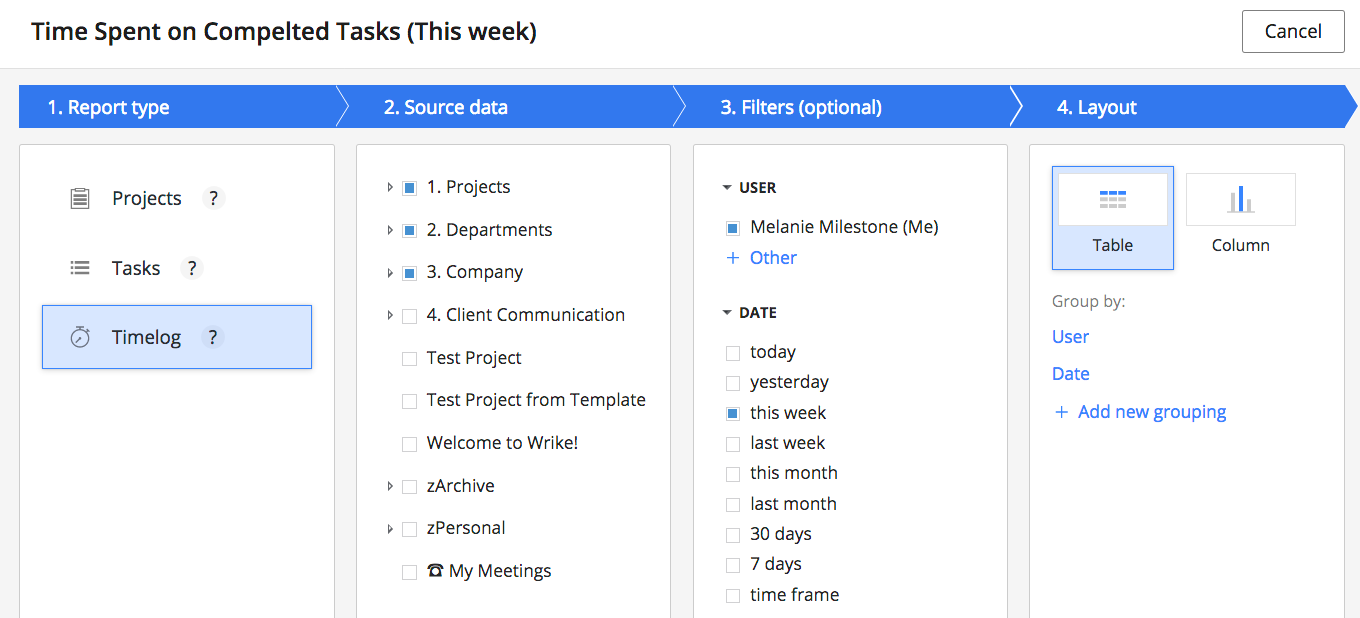Screen dimensions: 1360x618
Task: Uncheck Melanie Milestone (Me) user filter
Action: [733, 228]
